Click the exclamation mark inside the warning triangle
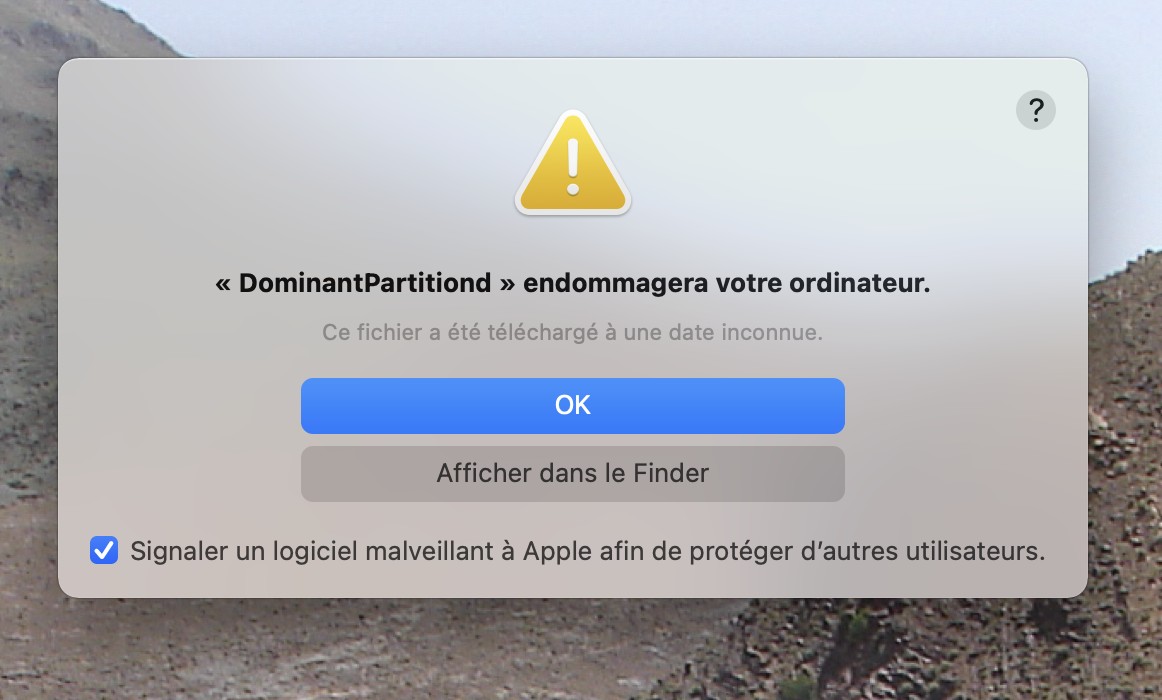 pos(573,166)
